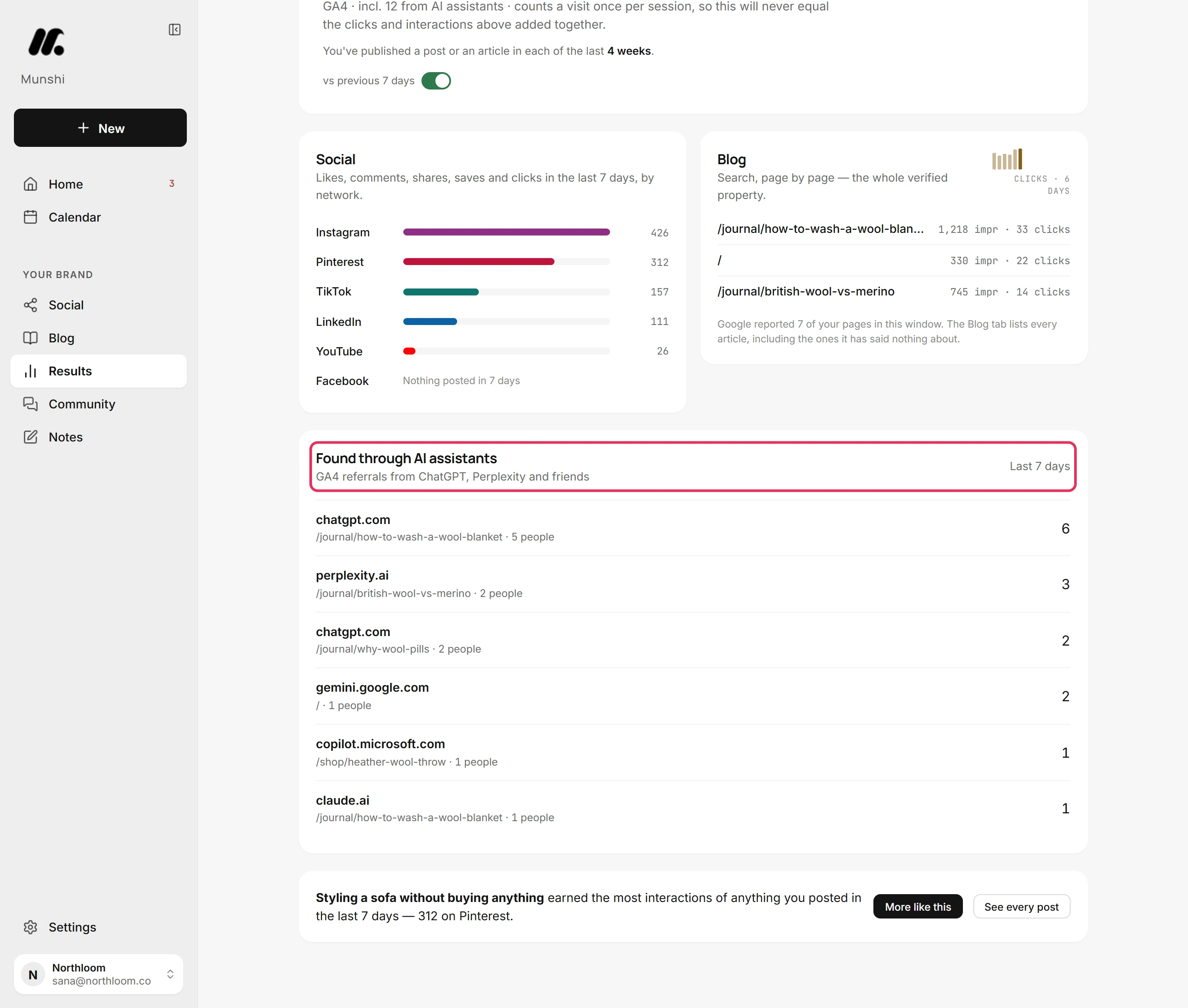The height and width of the screenshot is (1008, 1188).
Task: Open the Northloom account switcher chevrons
Action: click(x=170, y=974)
